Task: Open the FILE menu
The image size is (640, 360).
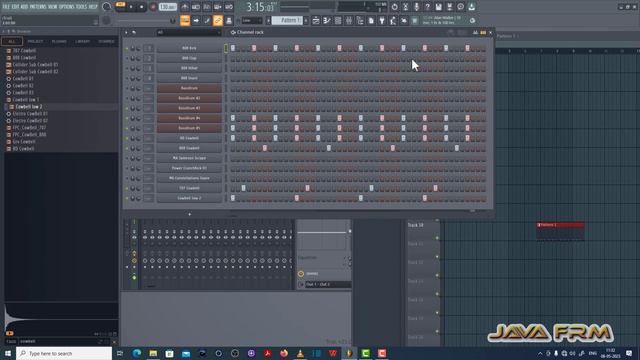Action: 6,7
